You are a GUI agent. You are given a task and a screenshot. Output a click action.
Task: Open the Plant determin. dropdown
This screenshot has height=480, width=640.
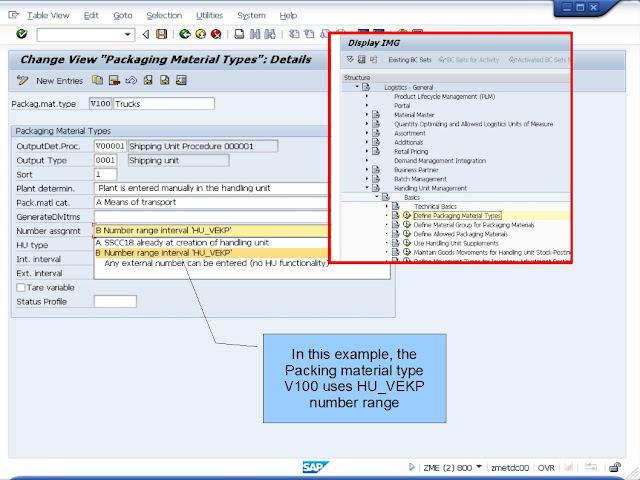pyautogui.click(x=211, y=188)
